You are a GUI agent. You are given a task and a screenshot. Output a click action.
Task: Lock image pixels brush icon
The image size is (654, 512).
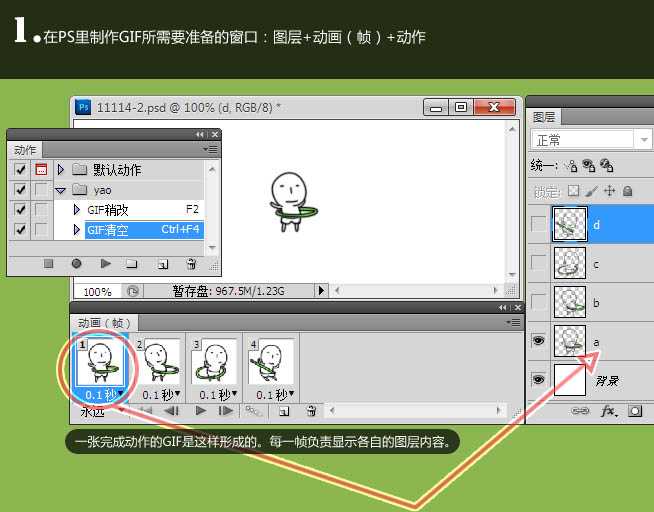coord(591,191)
